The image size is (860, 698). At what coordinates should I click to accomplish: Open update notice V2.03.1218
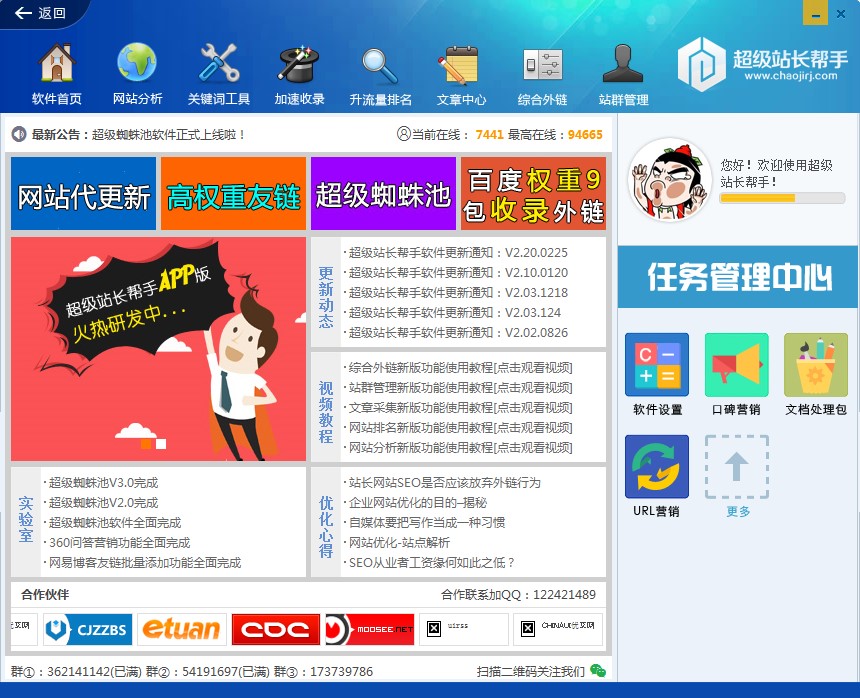click(458, 293)
